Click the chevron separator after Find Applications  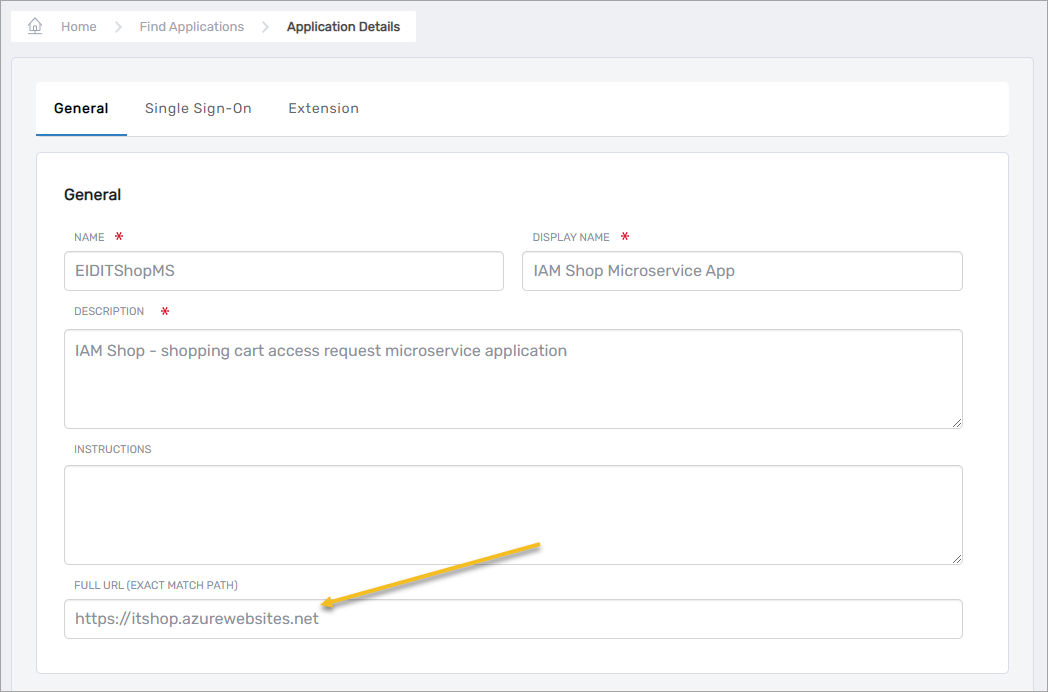tap(265, 27)
